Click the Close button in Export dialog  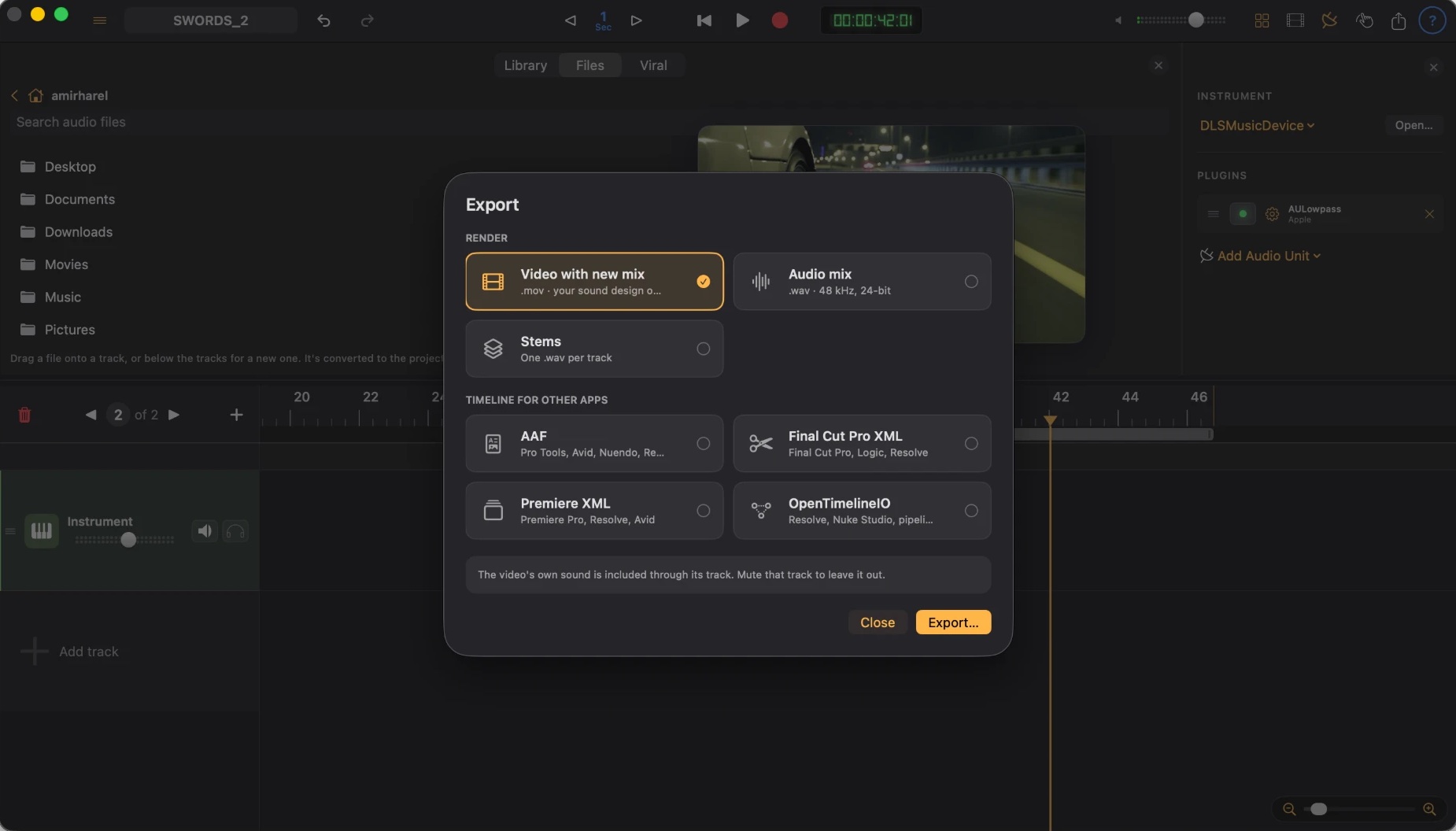878,622
